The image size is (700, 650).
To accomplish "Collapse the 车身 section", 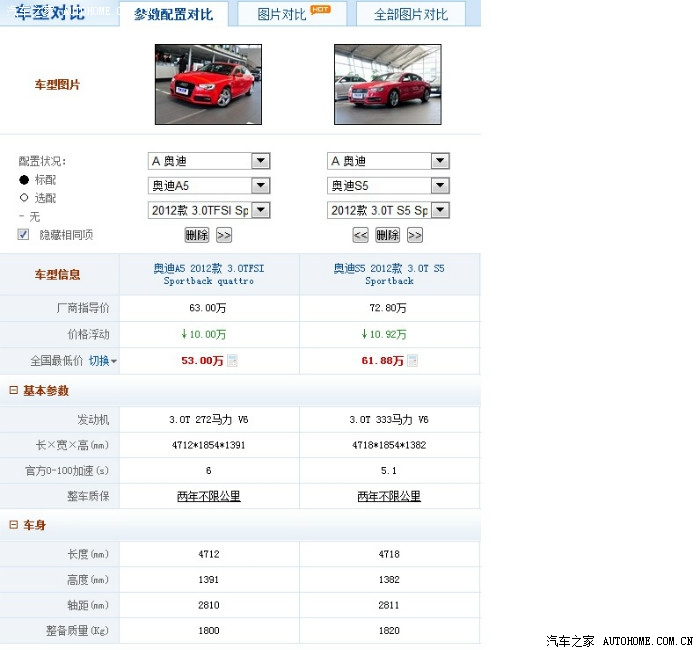I will pos(13,525).
